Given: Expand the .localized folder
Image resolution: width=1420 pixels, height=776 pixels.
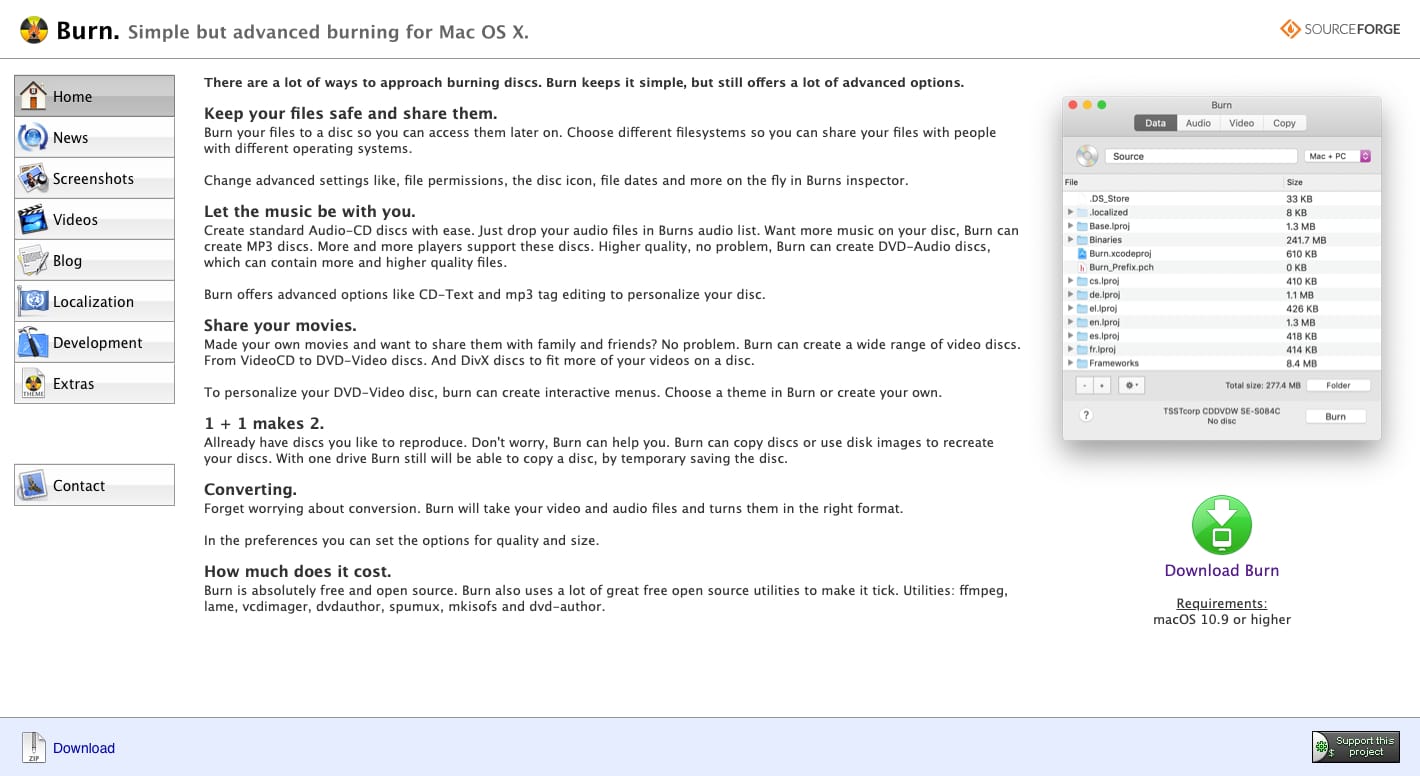Looking at the screenshot, I should coord(1070,212).
